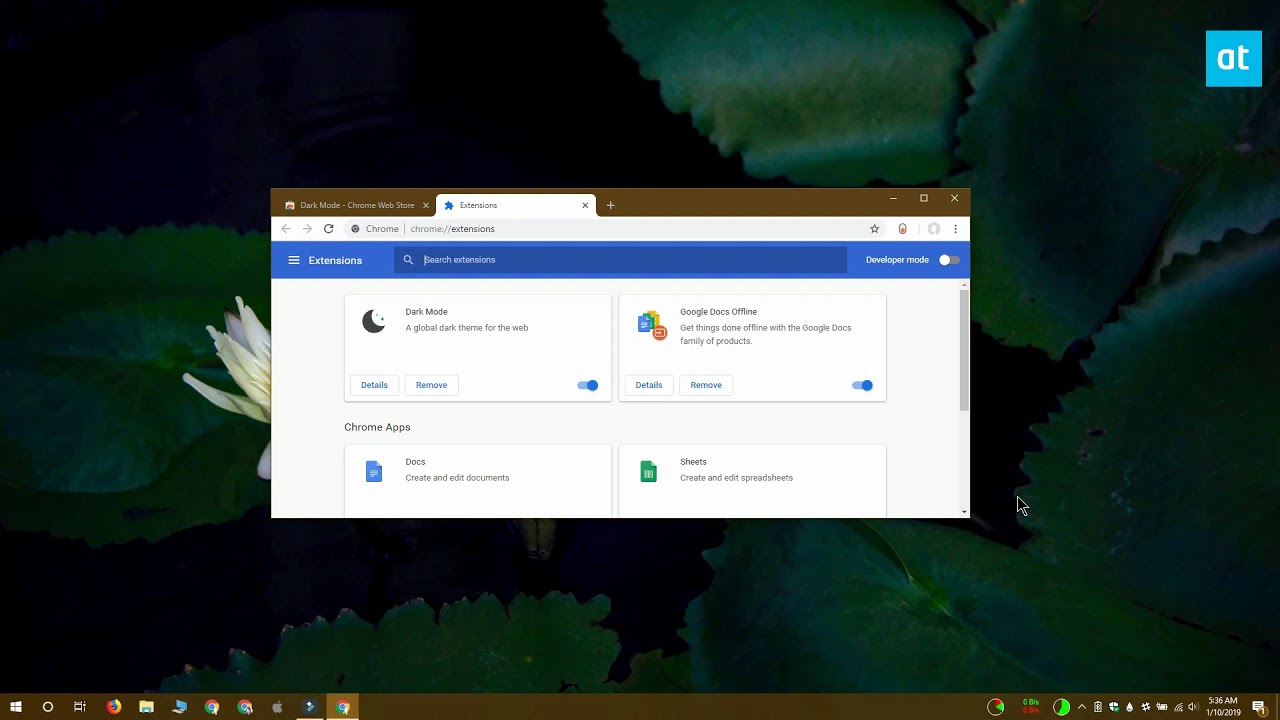The height and width of the screenshot is (720, 1280).
Task: Click the network speed 0 B/s tray meter
Action: coord(1030,707)
